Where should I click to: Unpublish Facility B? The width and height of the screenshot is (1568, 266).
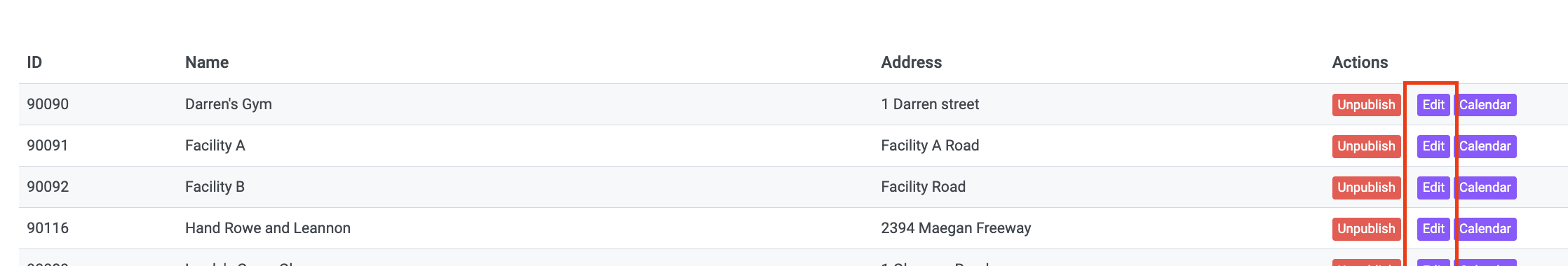pos(1366,188)
